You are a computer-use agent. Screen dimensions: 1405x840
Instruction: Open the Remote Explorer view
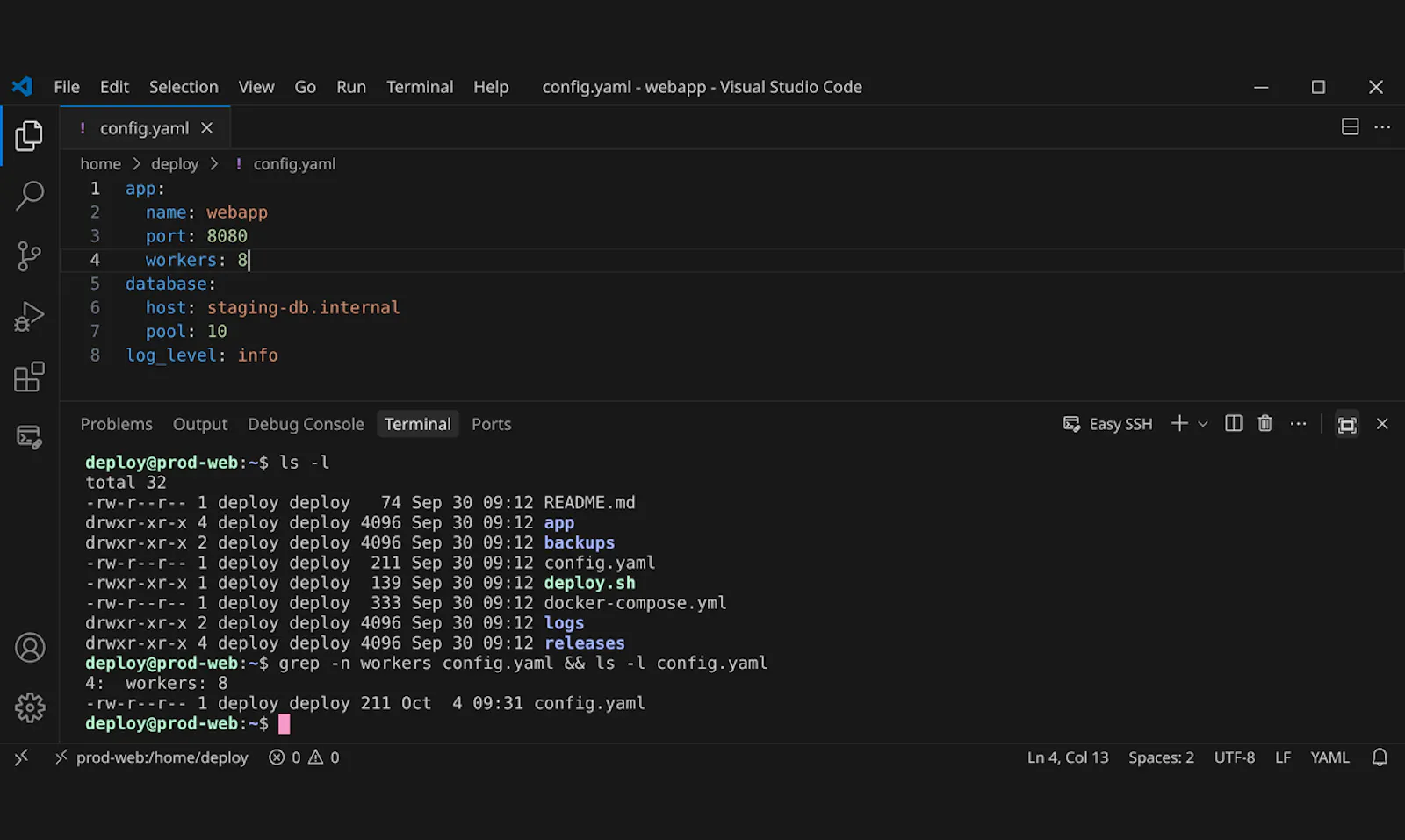click(x=29, y=437)
